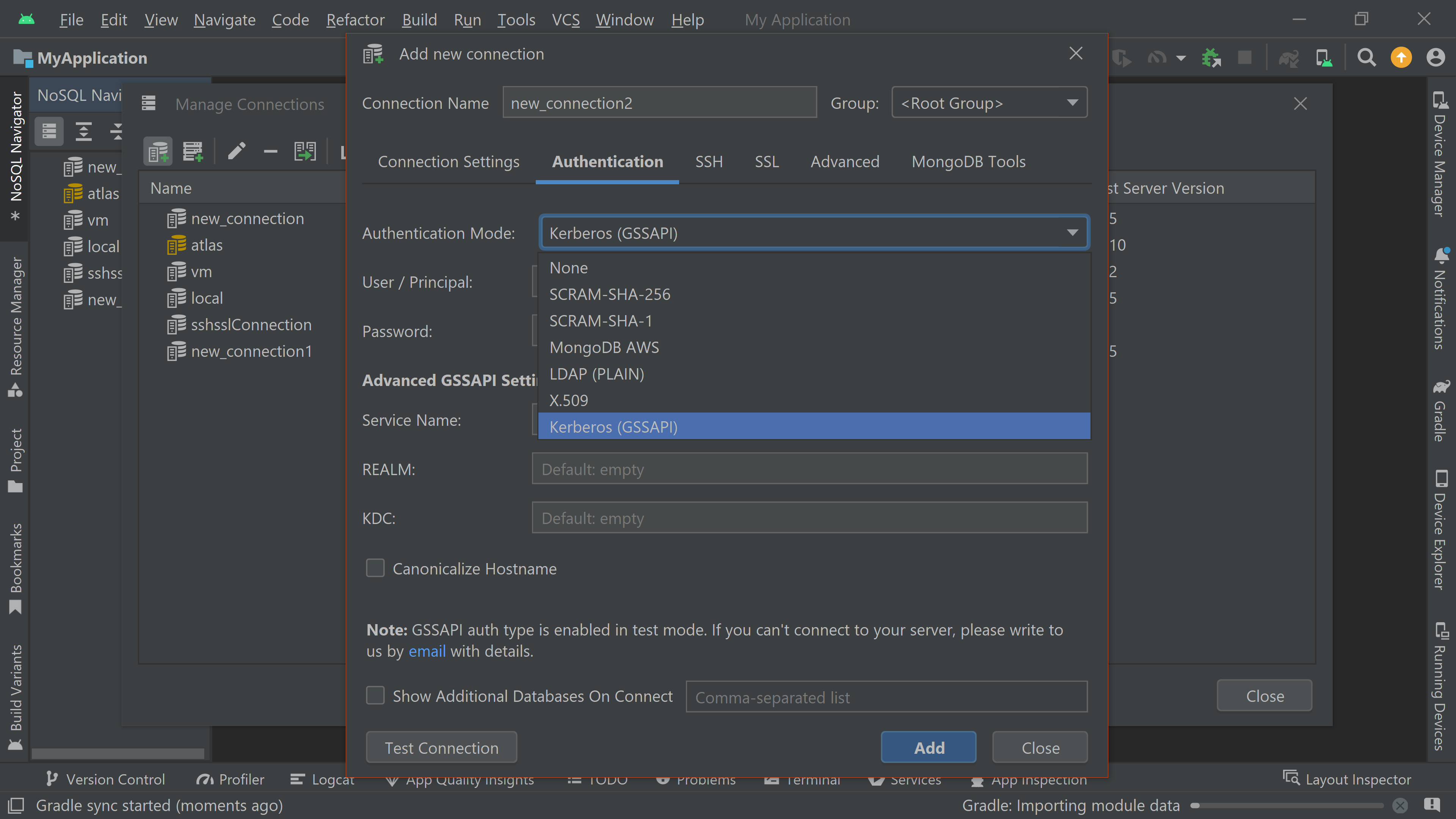Click the user account avatar icon
Image resolution: width=1456 pixels, height=819 pixels.
(x=1436, y=58)
